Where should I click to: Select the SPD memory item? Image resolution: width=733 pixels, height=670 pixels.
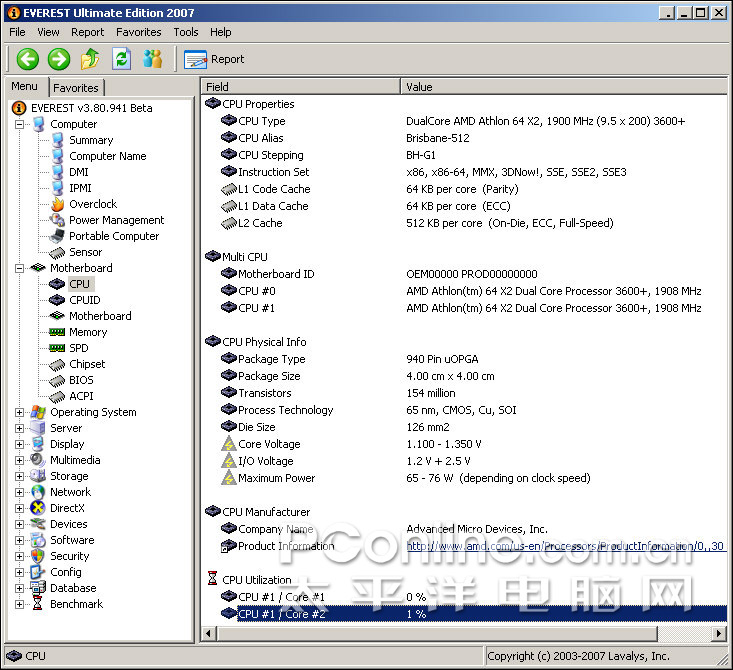[78, 348]
